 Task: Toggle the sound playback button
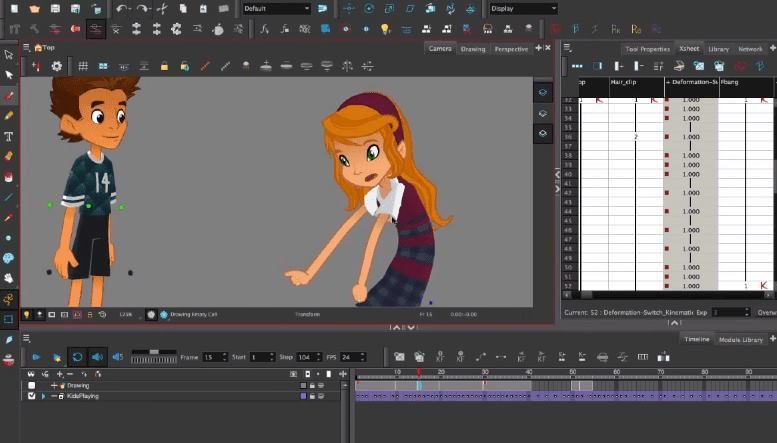pos(97,357)
